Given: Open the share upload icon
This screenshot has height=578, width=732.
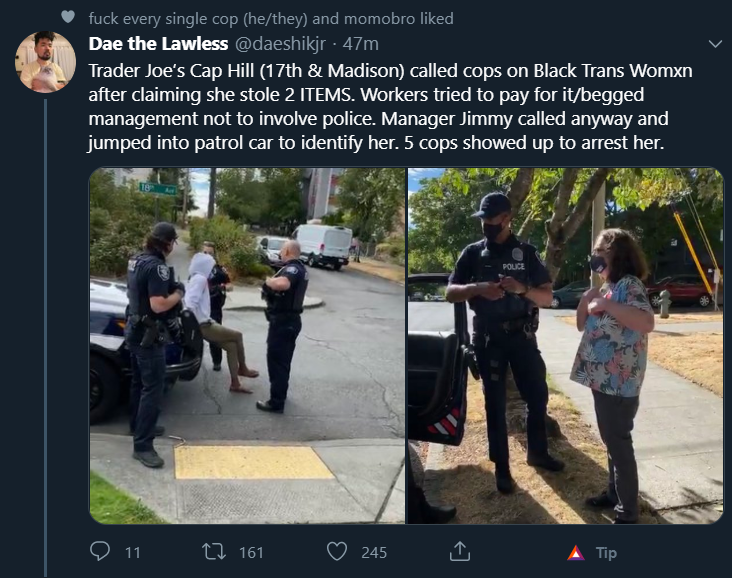Looking at the screenshot, I should [459, 551].
